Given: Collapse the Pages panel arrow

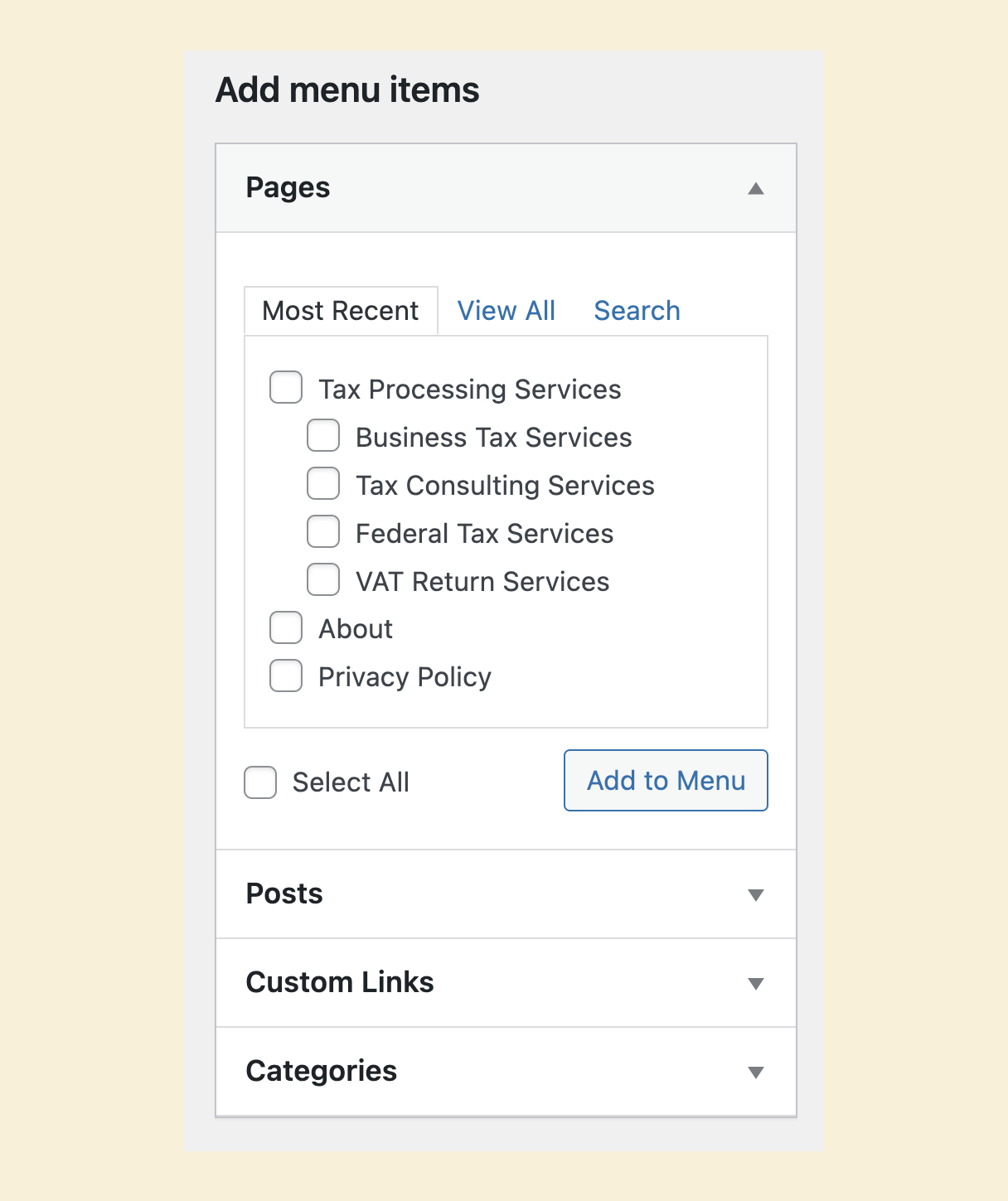Looking at the screenshot, I should point(755,189).
